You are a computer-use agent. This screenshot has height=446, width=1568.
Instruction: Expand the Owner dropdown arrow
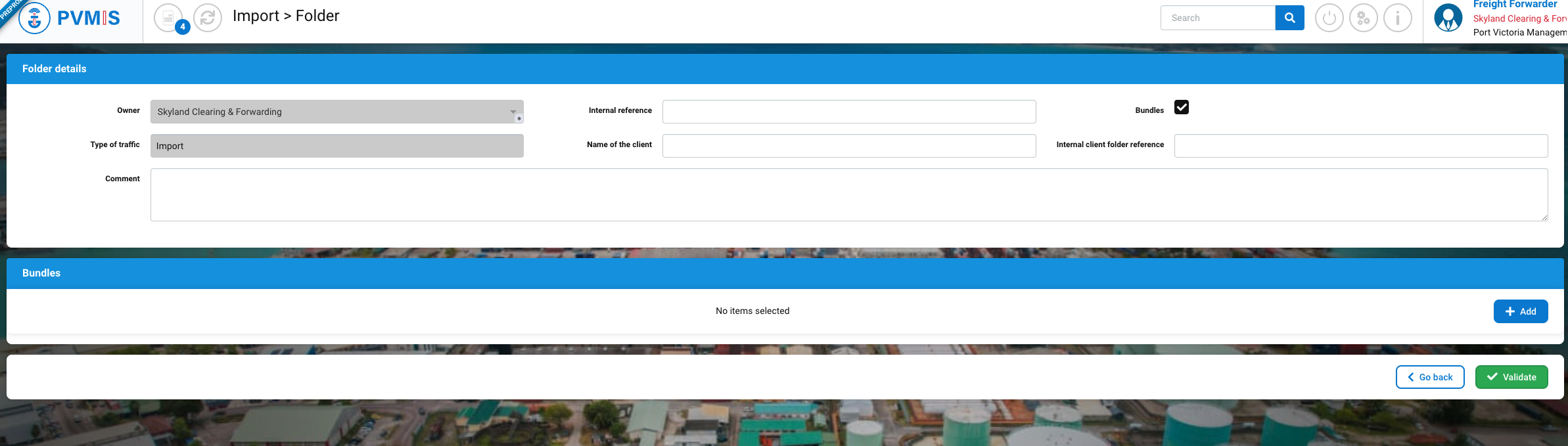513,112
